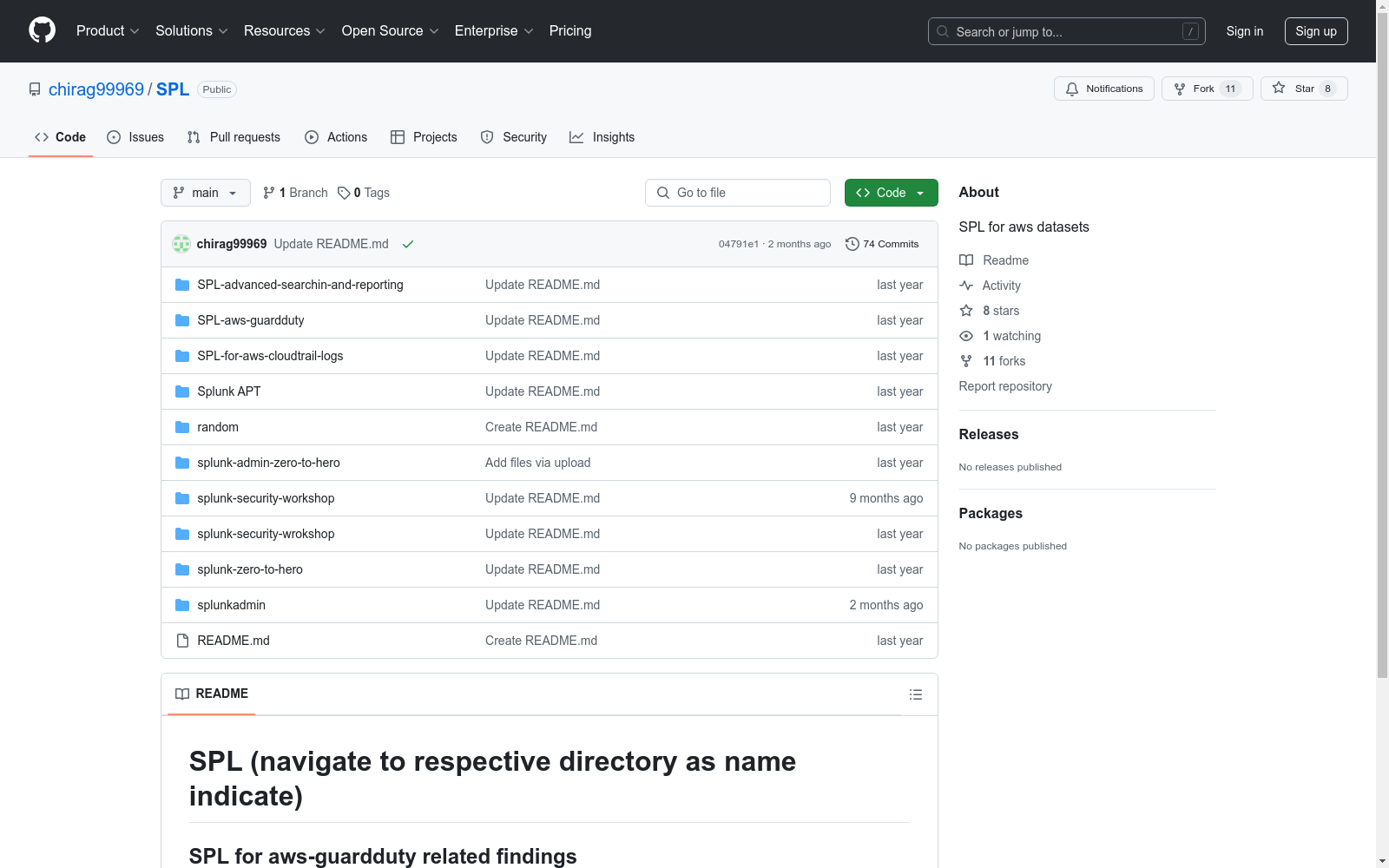Click the folder icon for SPL-advanced-searchin-and-reporting
Image resolution: width=1389 pixels, height=868 pixels.
tap(182, 285)
